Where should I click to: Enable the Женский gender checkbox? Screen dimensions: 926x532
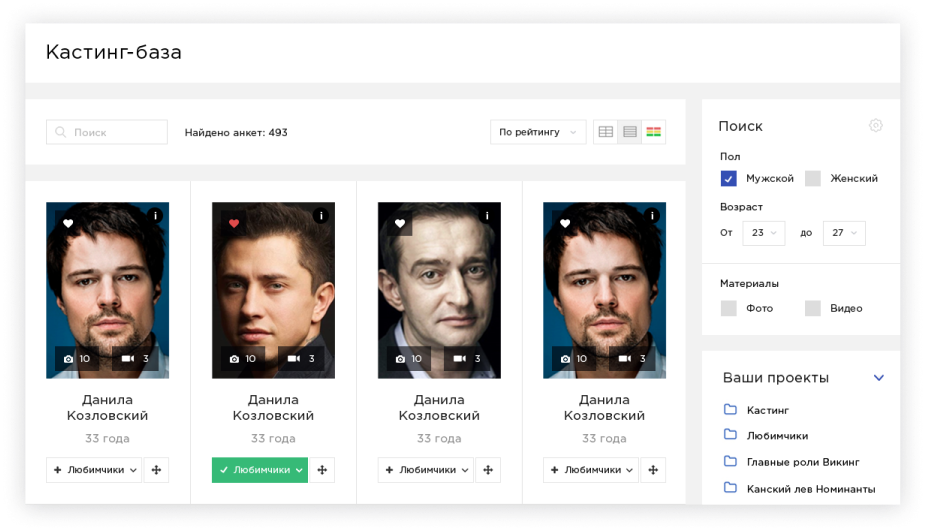point(813,179)
